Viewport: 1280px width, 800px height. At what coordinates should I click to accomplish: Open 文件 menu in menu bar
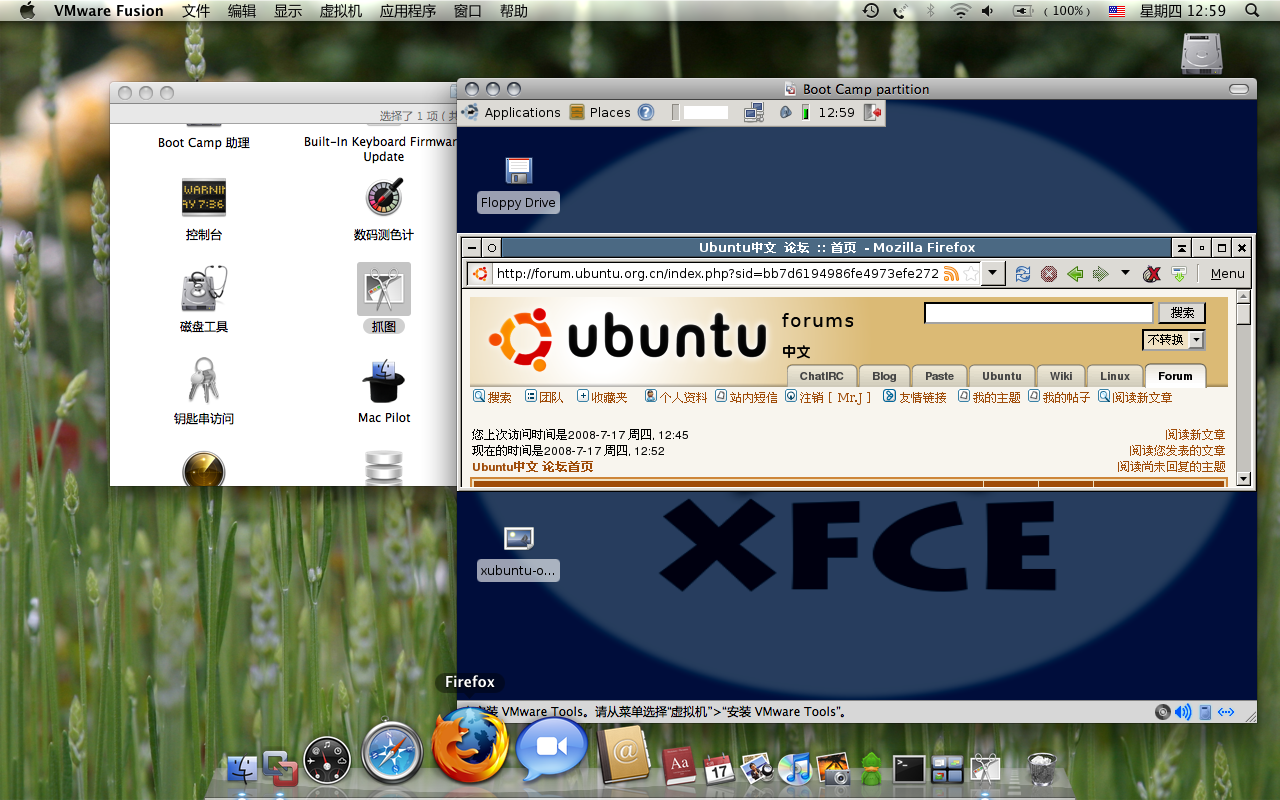[x=196, y=11]
